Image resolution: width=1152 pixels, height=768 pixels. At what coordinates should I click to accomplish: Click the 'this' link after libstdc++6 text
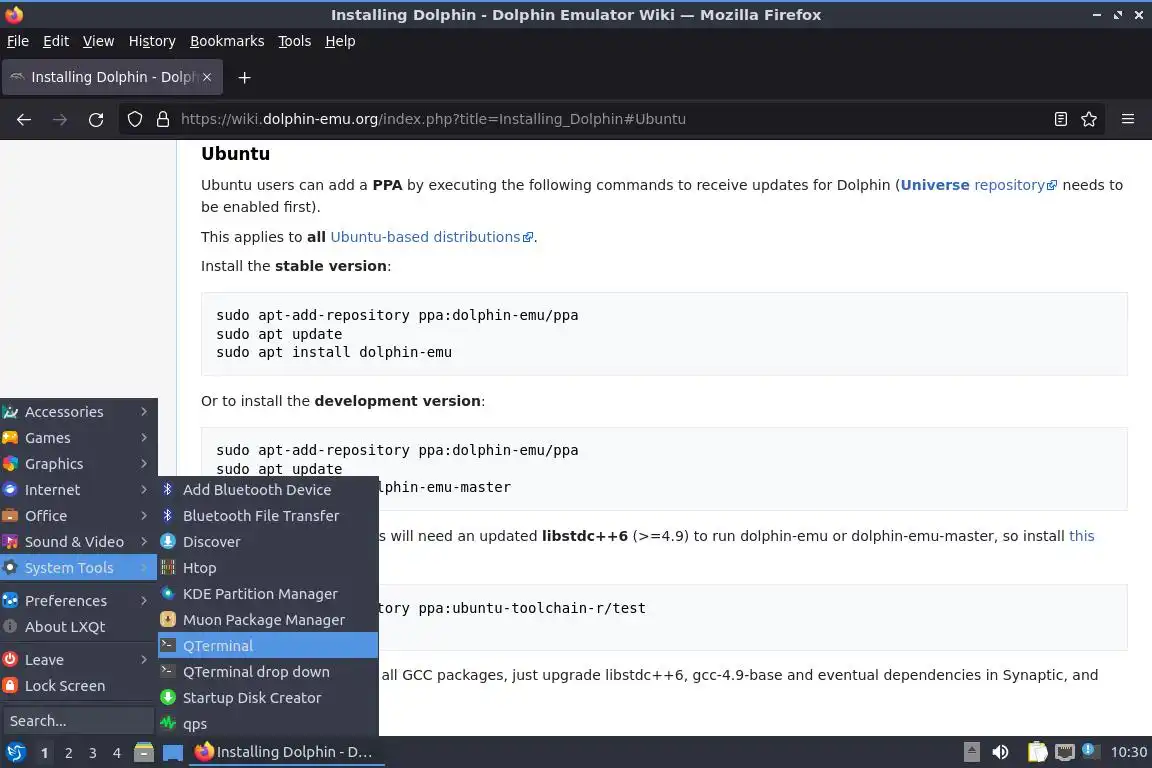coord(1081,536)
